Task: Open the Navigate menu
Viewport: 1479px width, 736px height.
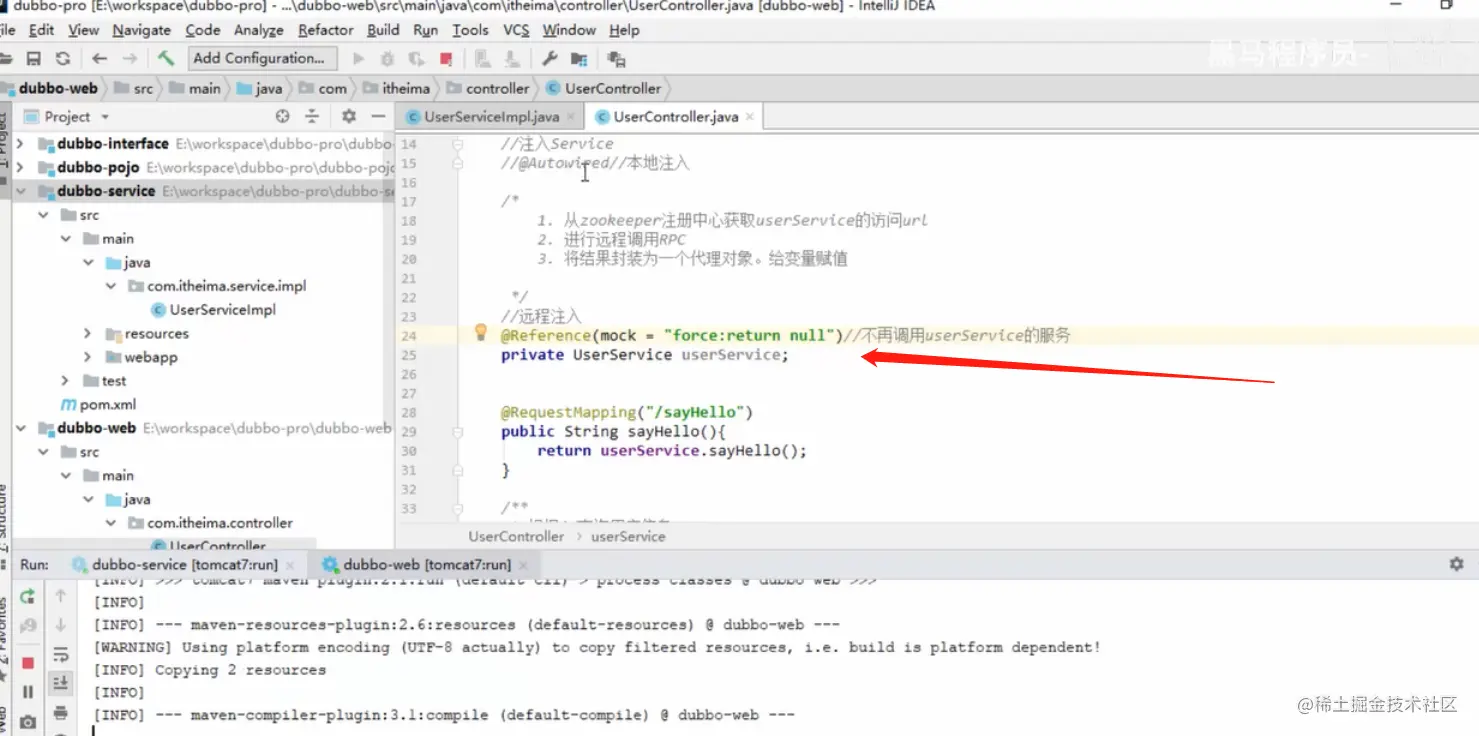Action: point(141,30)
